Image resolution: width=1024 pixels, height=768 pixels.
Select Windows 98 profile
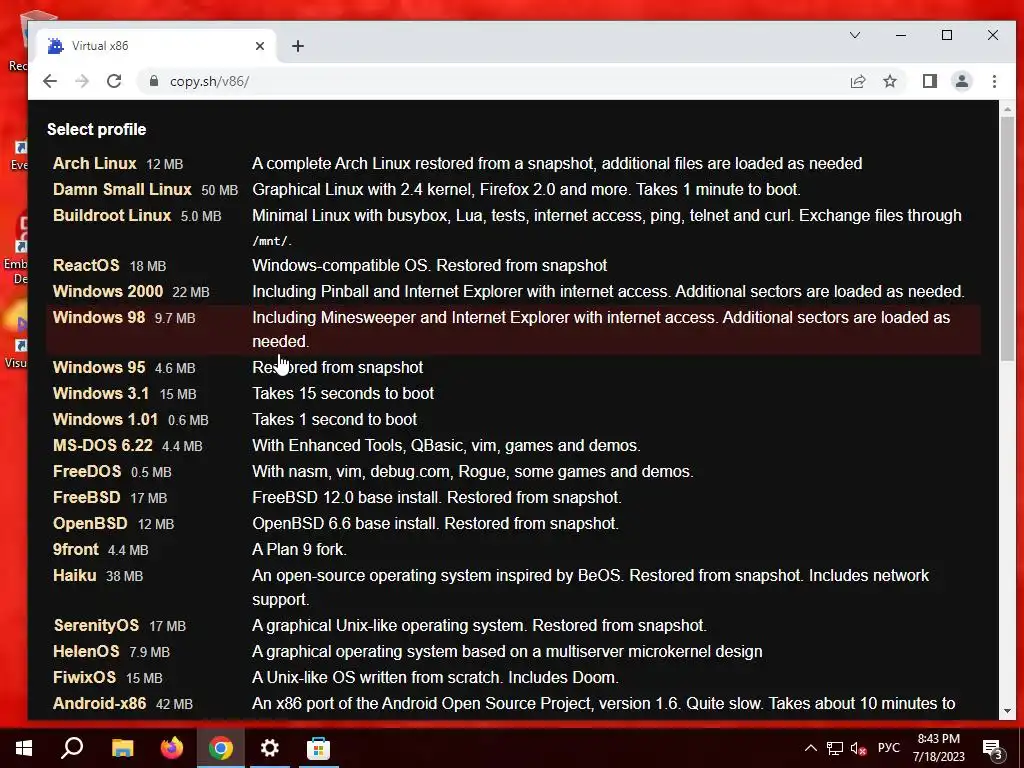pyautogui.click(x=99, y=317)
